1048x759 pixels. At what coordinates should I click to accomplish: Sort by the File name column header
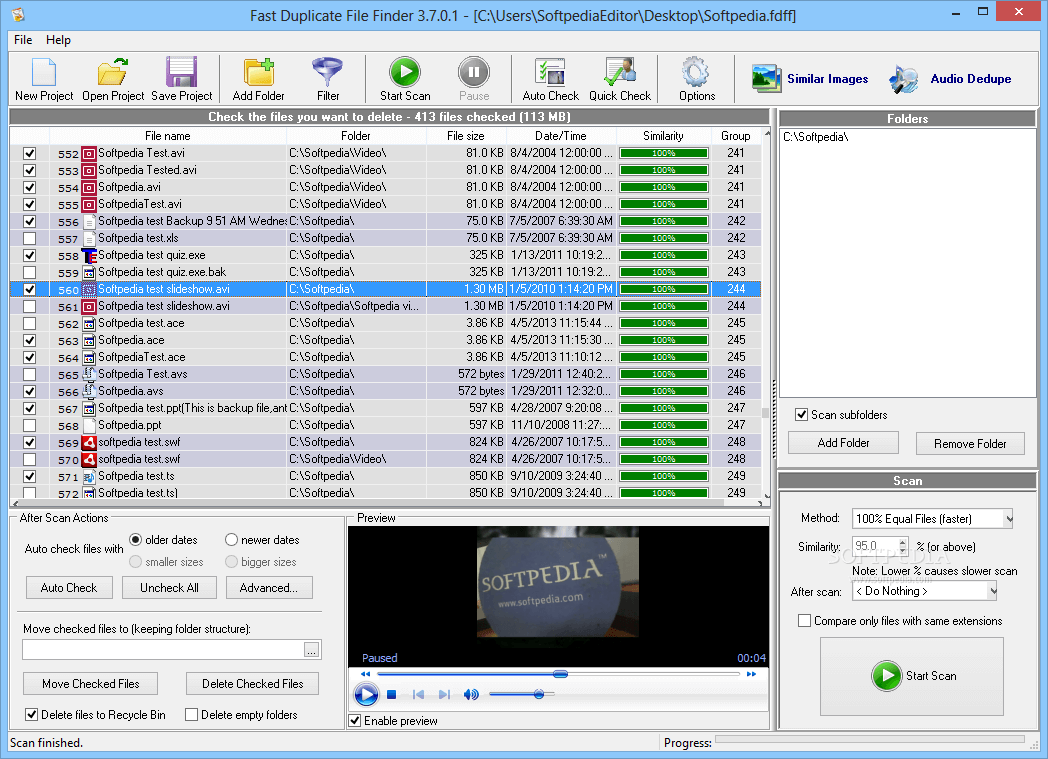click(168, 136)
